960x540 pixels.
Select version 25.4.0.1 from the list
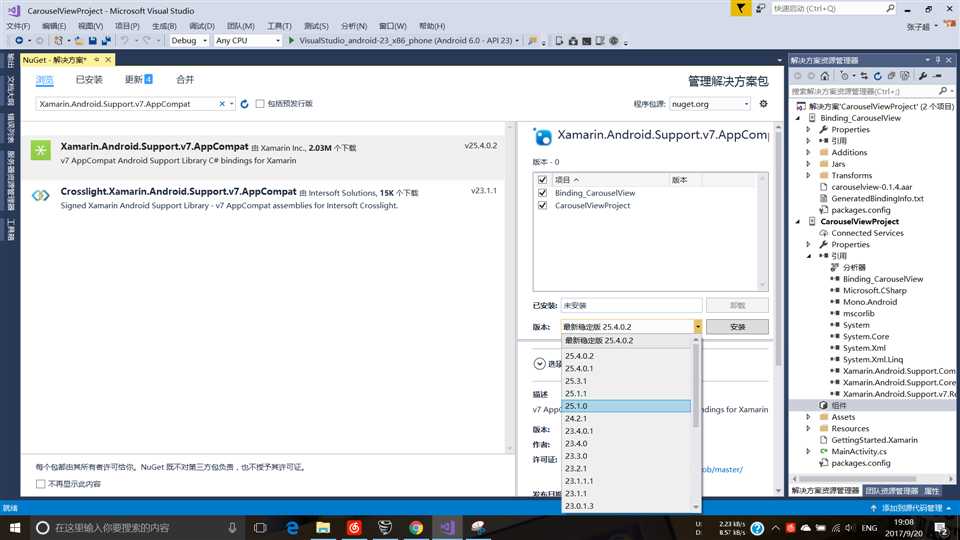click(x=626, y=369)
